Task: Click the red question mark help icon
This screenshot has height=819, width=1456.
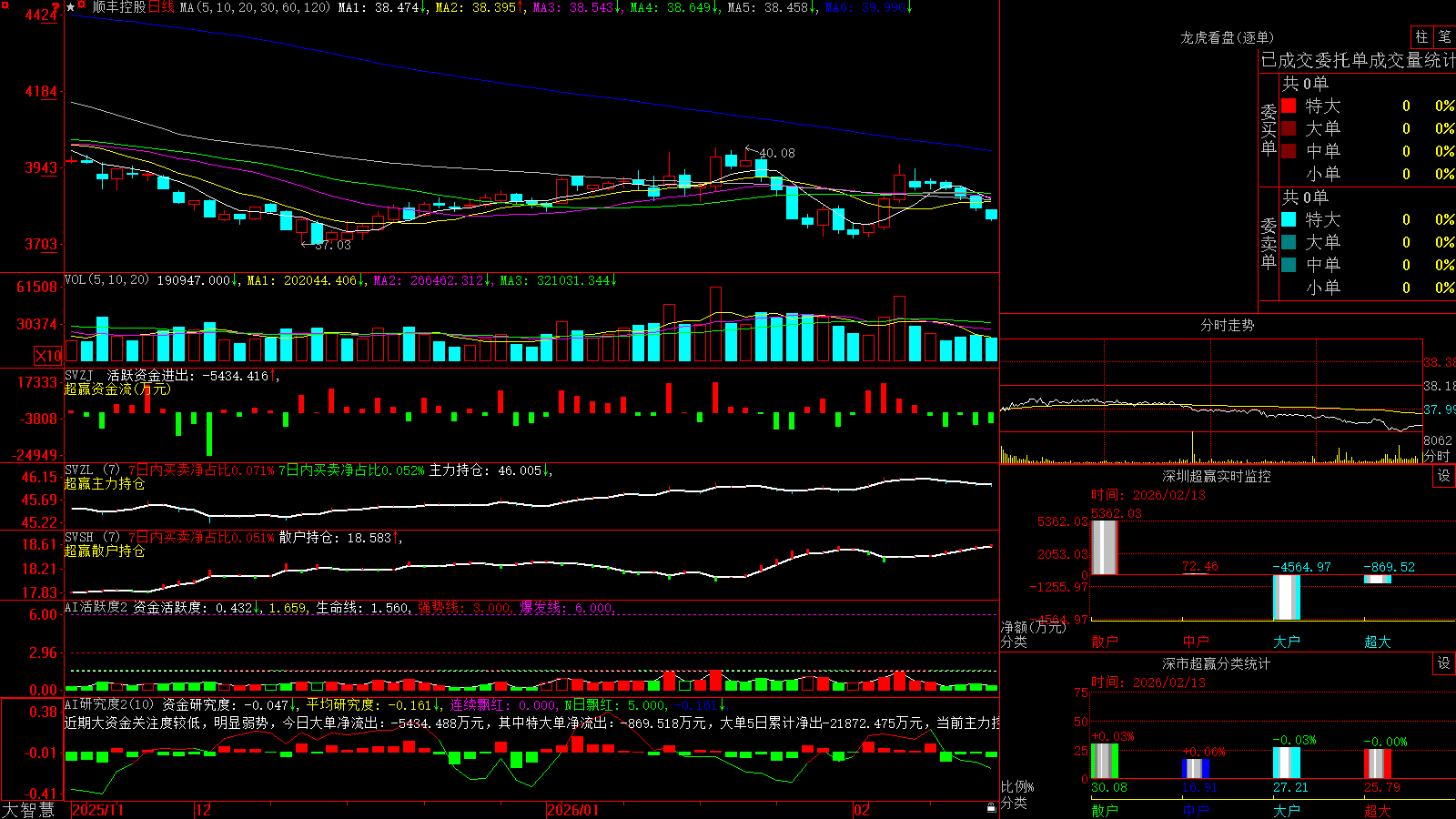Action: [x=56, y=7]
